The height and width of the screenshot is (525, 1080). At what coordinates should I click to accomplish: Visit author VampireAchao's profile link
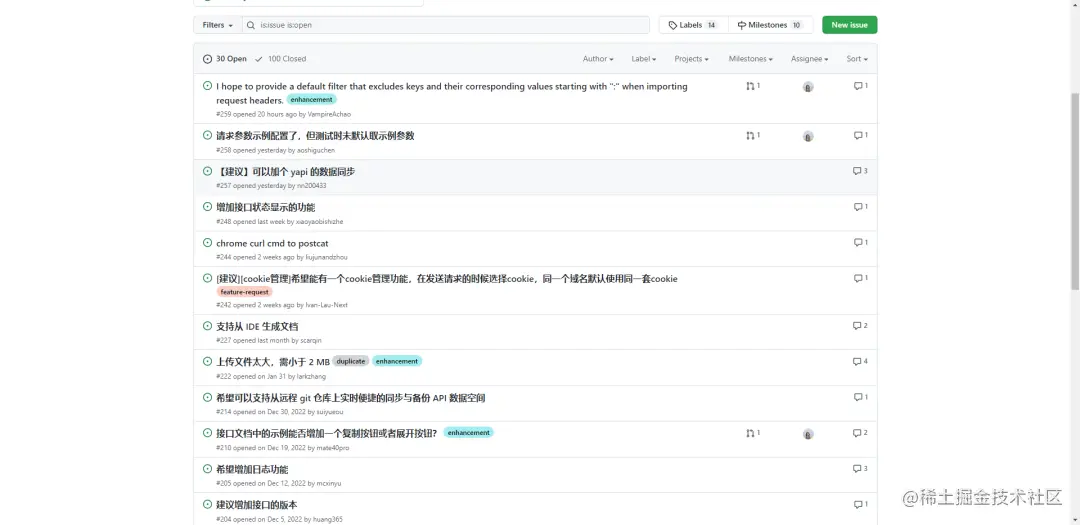329,114
